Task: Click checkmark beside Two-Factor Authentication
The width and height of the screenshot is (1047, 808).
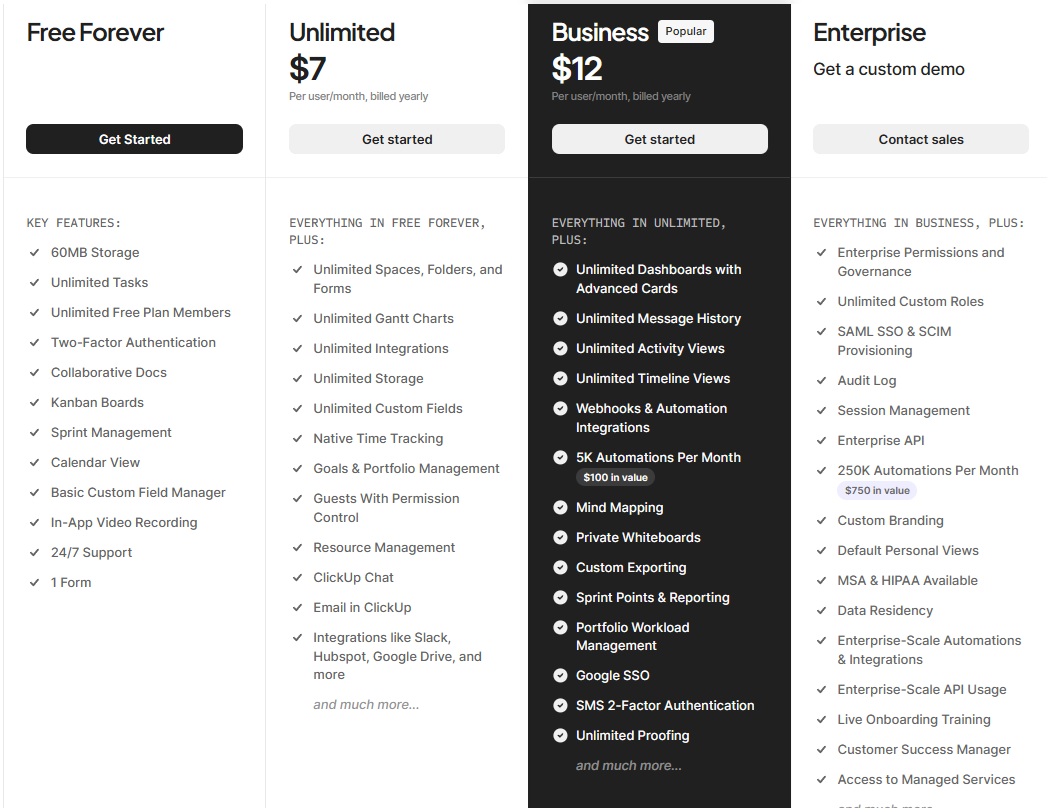Action: (x=34, y=343)
